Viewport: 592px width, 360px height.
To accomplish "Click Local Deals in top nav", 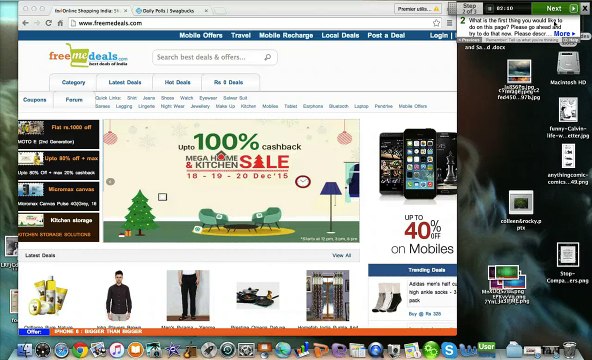I will (340, 35).
